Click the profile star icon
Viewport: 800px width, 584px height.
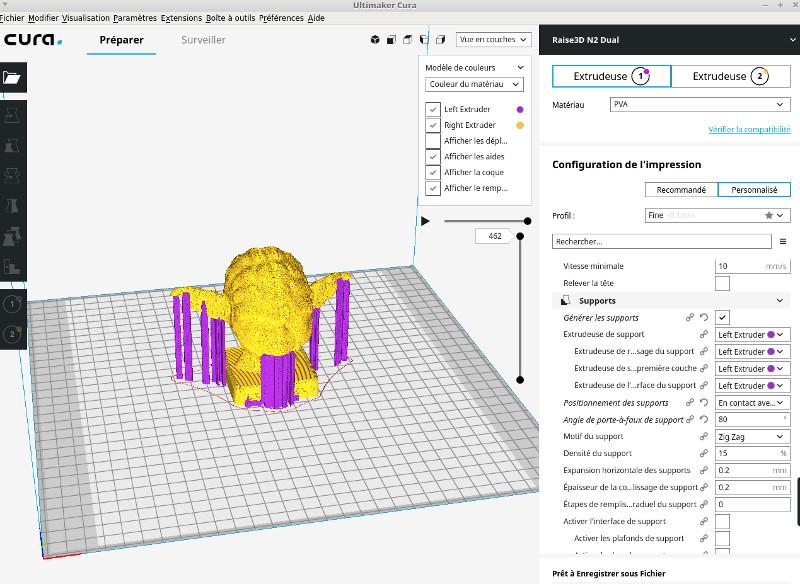[x=769, y=215]
